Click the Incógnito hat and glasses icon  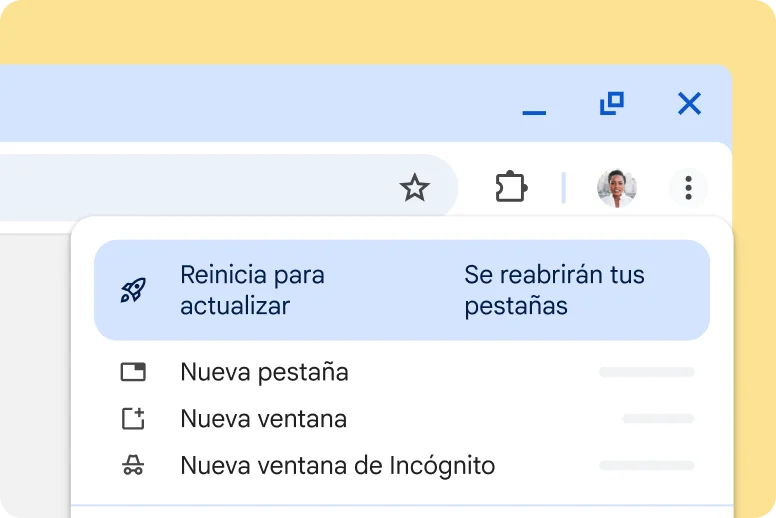pos(133,465)
